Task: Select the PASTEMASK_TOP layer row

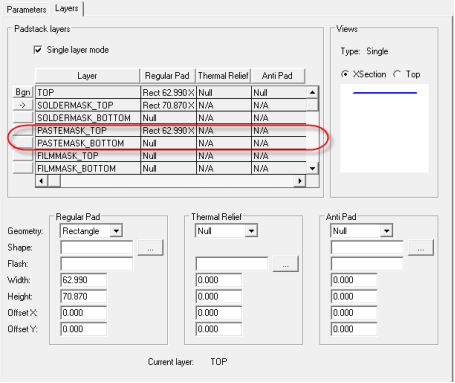Action: (171, 131)
